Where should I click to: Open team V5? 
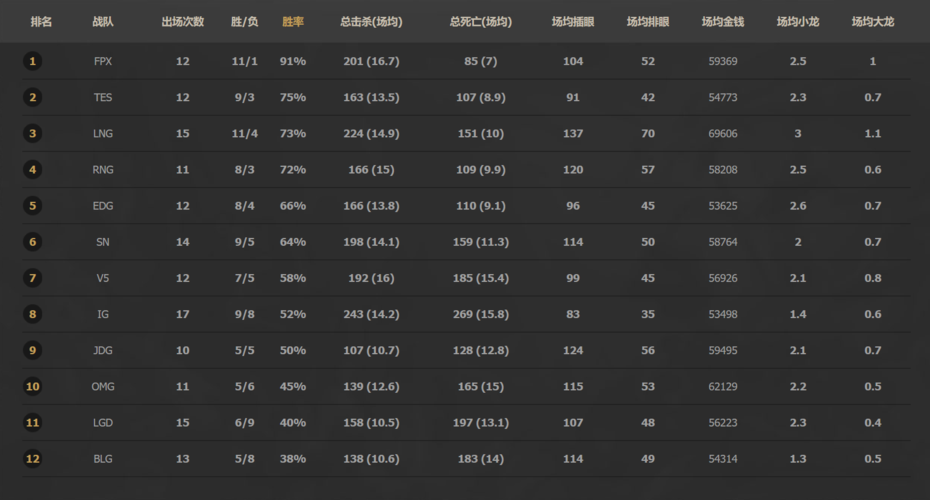point(103,278)
